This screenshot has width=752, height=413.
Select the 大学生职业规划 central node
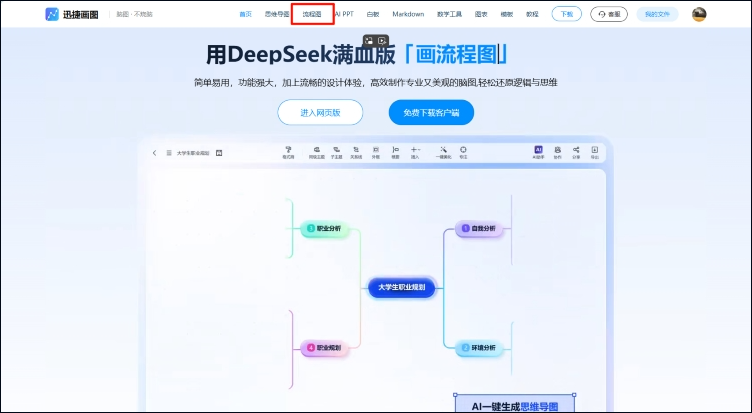coord(401,287)
